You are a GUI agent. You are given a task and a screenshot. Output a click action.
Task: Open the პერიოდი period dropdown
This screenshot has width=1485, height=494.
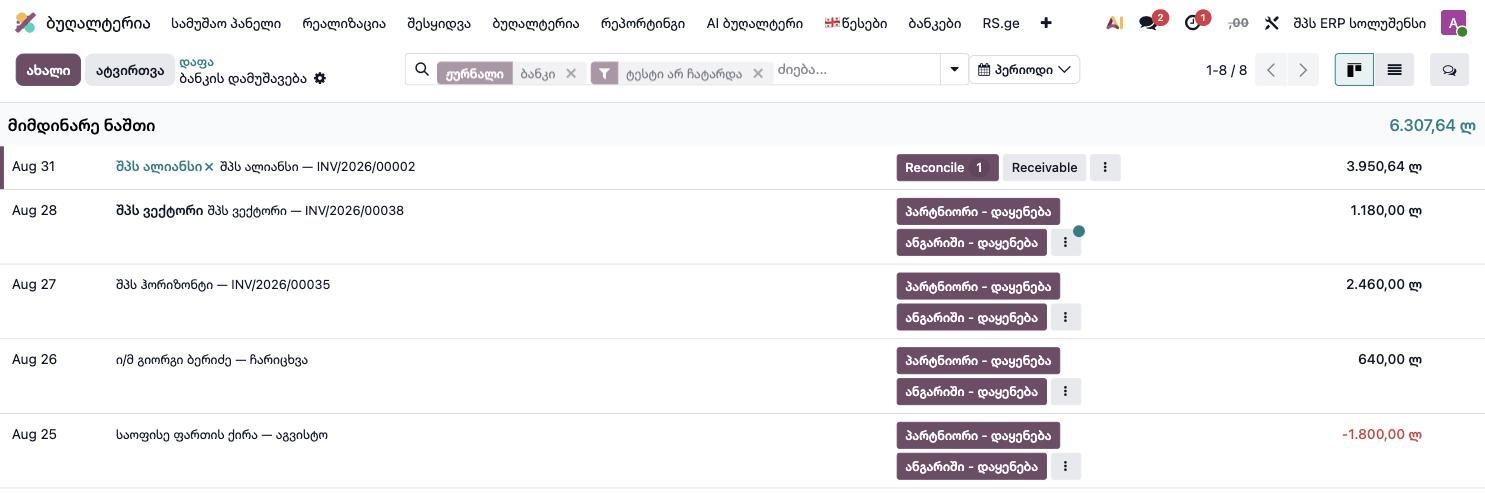(1024, 70)
